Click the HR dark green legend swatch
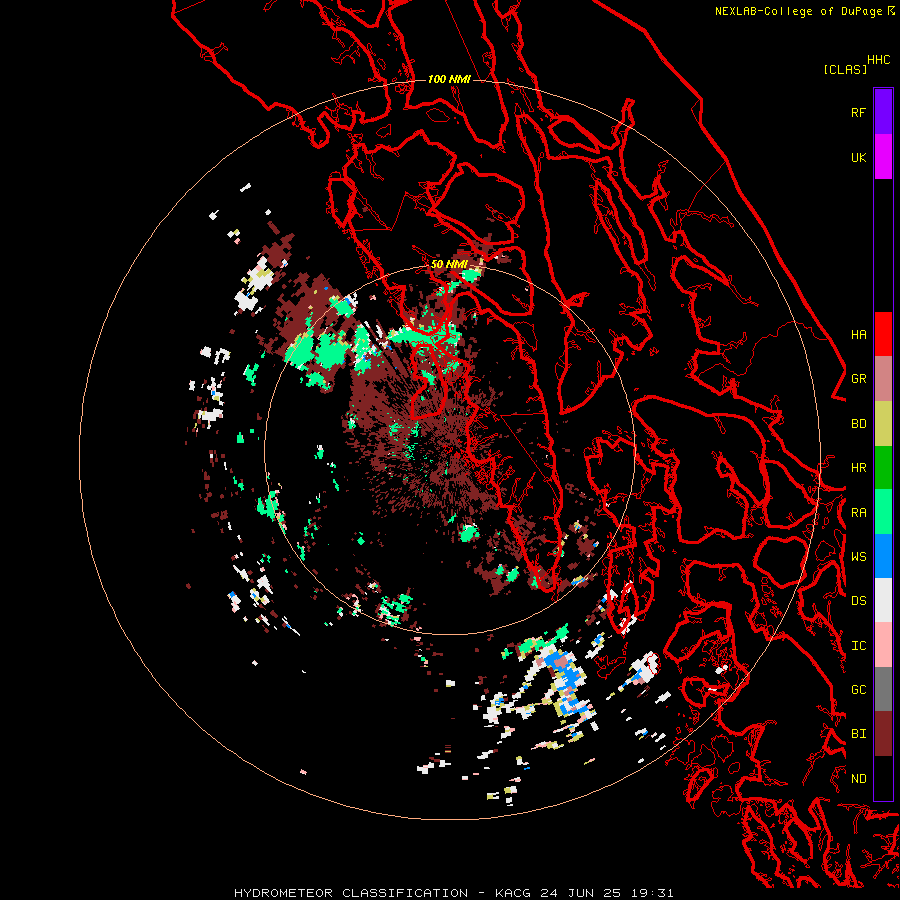 click(x=883, y=467)
